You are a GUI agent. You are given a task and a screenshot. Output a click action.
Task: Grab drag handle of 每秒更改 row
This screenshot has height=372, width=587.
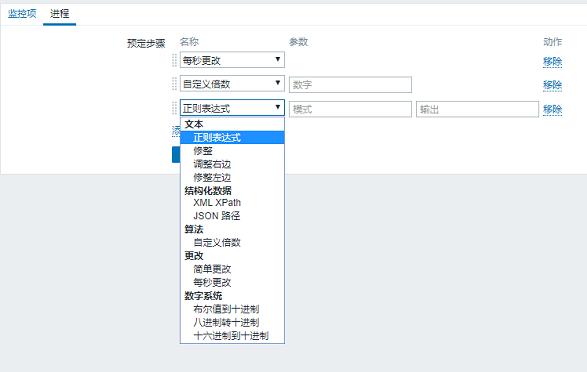[174, 60]
